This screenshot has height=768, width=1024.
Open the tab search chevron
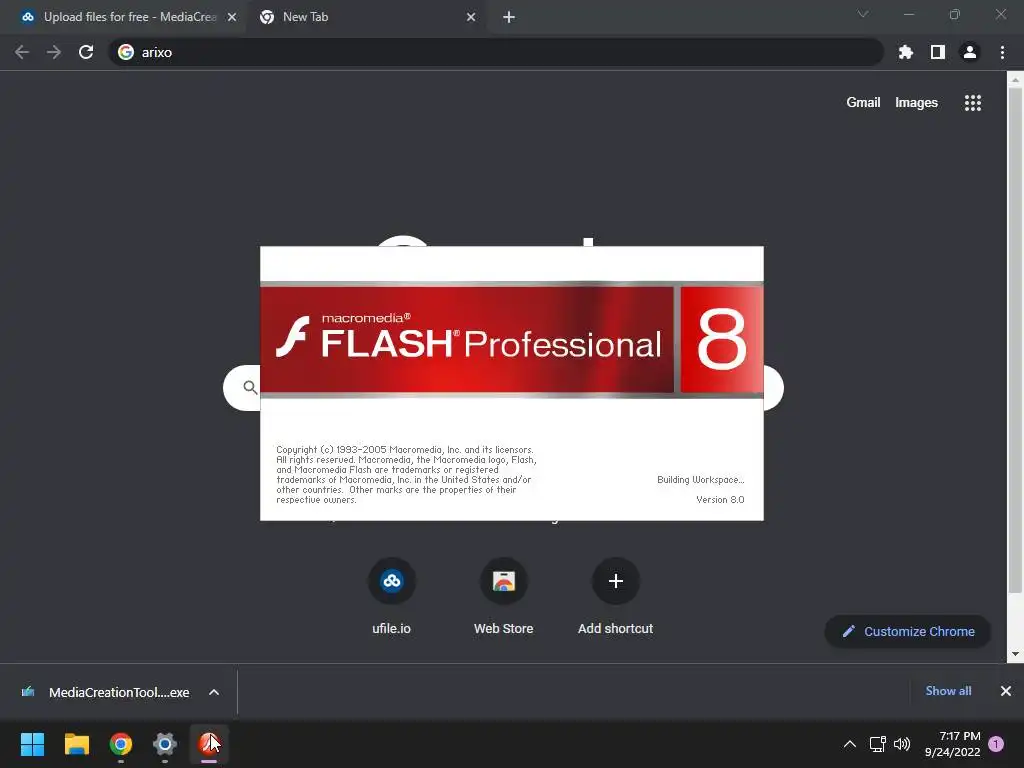[x=863, y=14]
